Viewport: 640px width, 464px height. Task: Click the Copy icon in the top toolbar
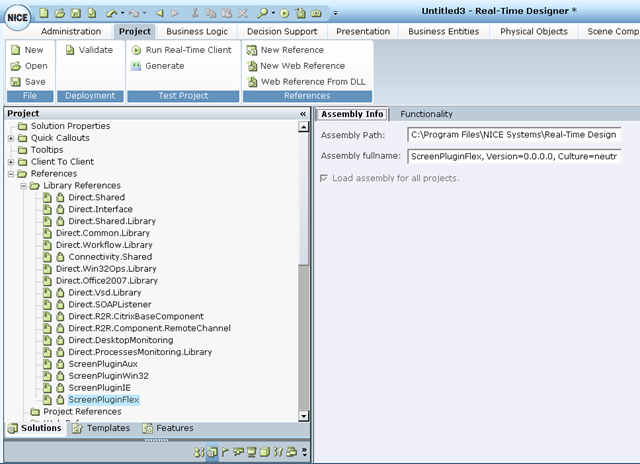click(x=211, y=13)
